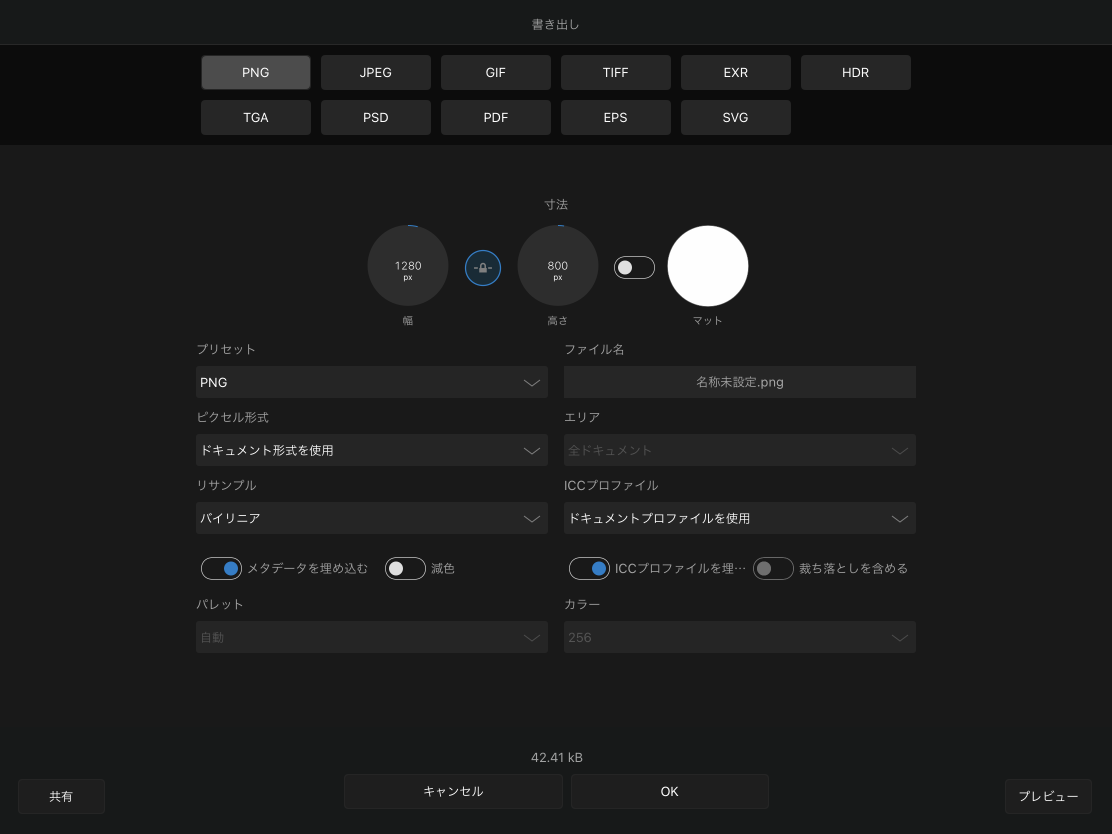Click the プレビュー preview button
1112x834 pixels.
point(1048,796)
